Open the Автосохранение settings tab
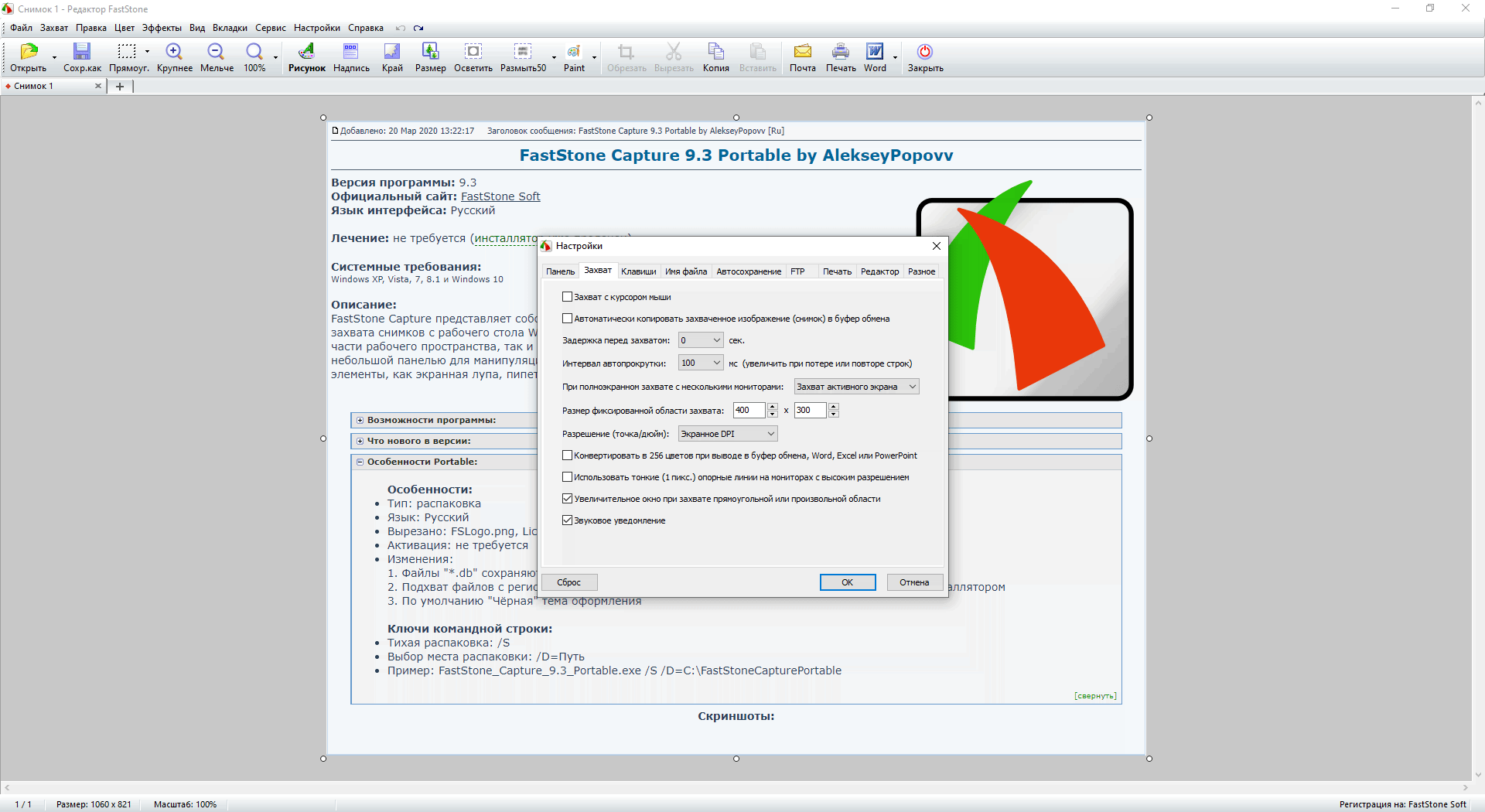1485x812 pixels. [749, 271]
